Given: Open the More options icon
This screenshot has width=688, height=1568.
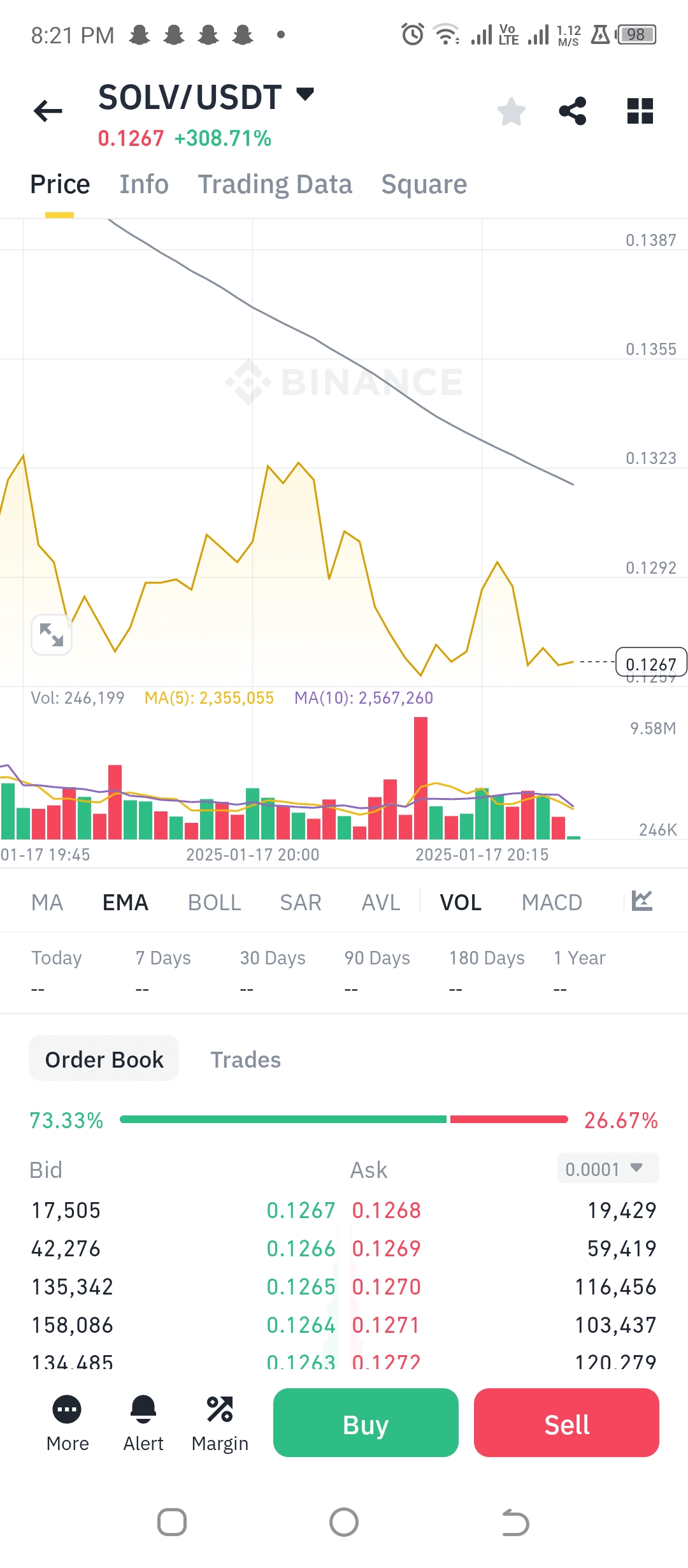Looking at the screenshot, I should click(x=67, y=1423).
